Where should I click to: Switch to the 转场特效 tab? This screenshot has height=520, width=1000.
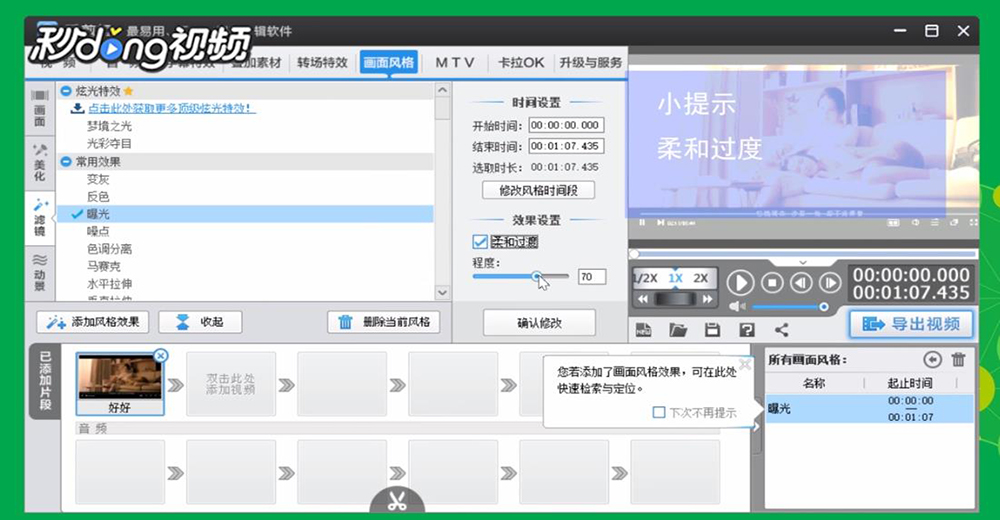[322, 63]
